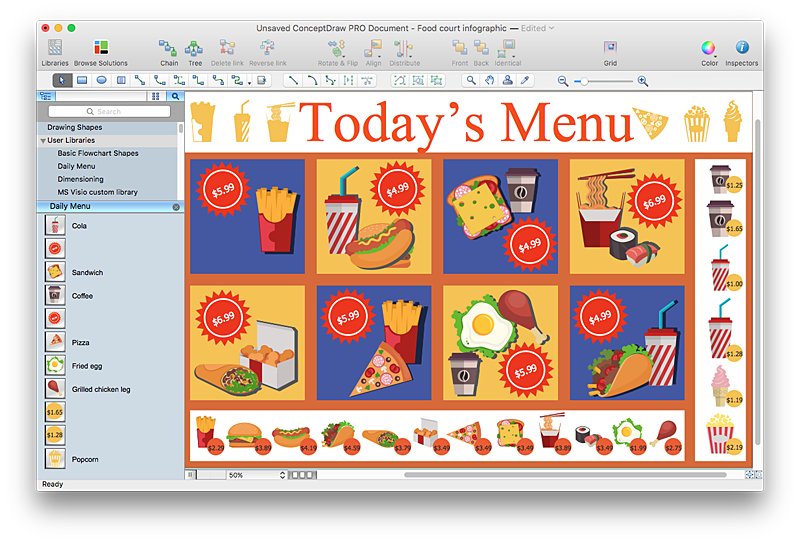This screenshot has width=800, height=543.
Task: Click the library Search field
Action: pyautogui.click(x=109, y=111)
